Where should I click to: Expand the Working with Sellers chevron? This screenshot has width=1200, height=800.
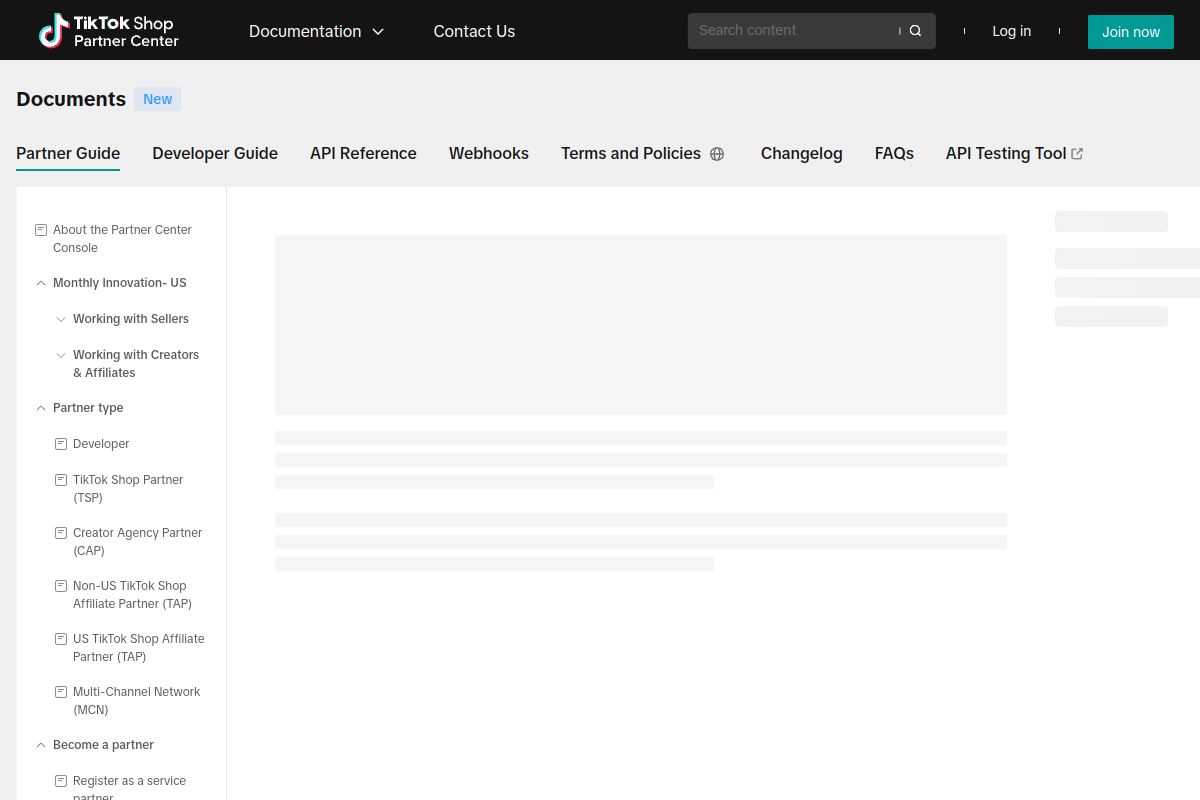(x=61, y=319)
